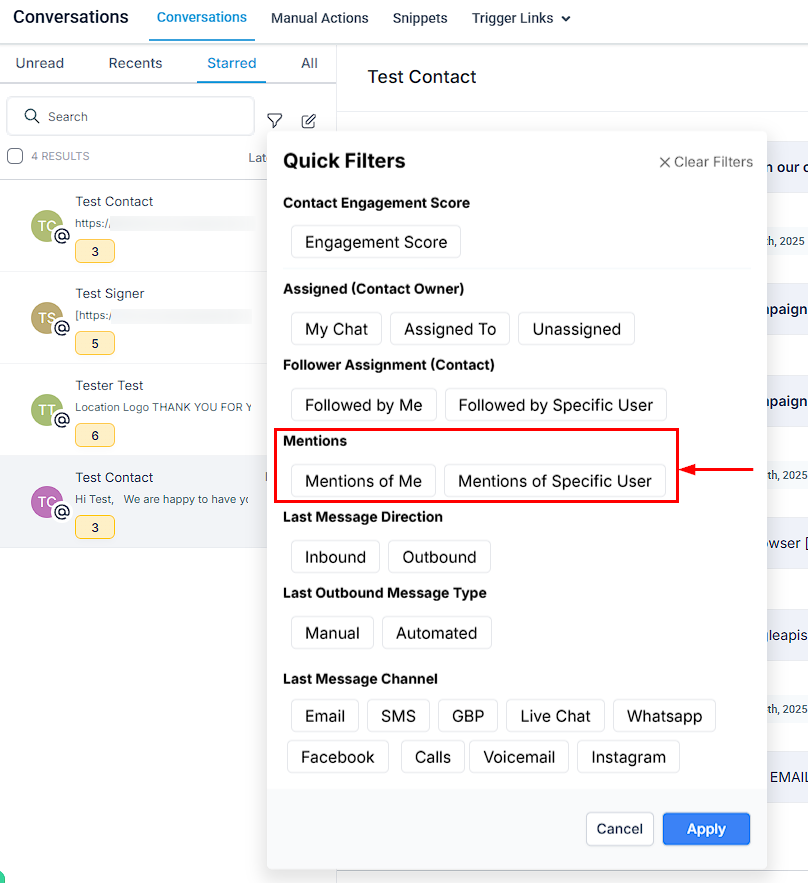This screenshot has width=808, height=883.
Task: Open Followed by Specific User selector
Action: [x=556, y=405]
